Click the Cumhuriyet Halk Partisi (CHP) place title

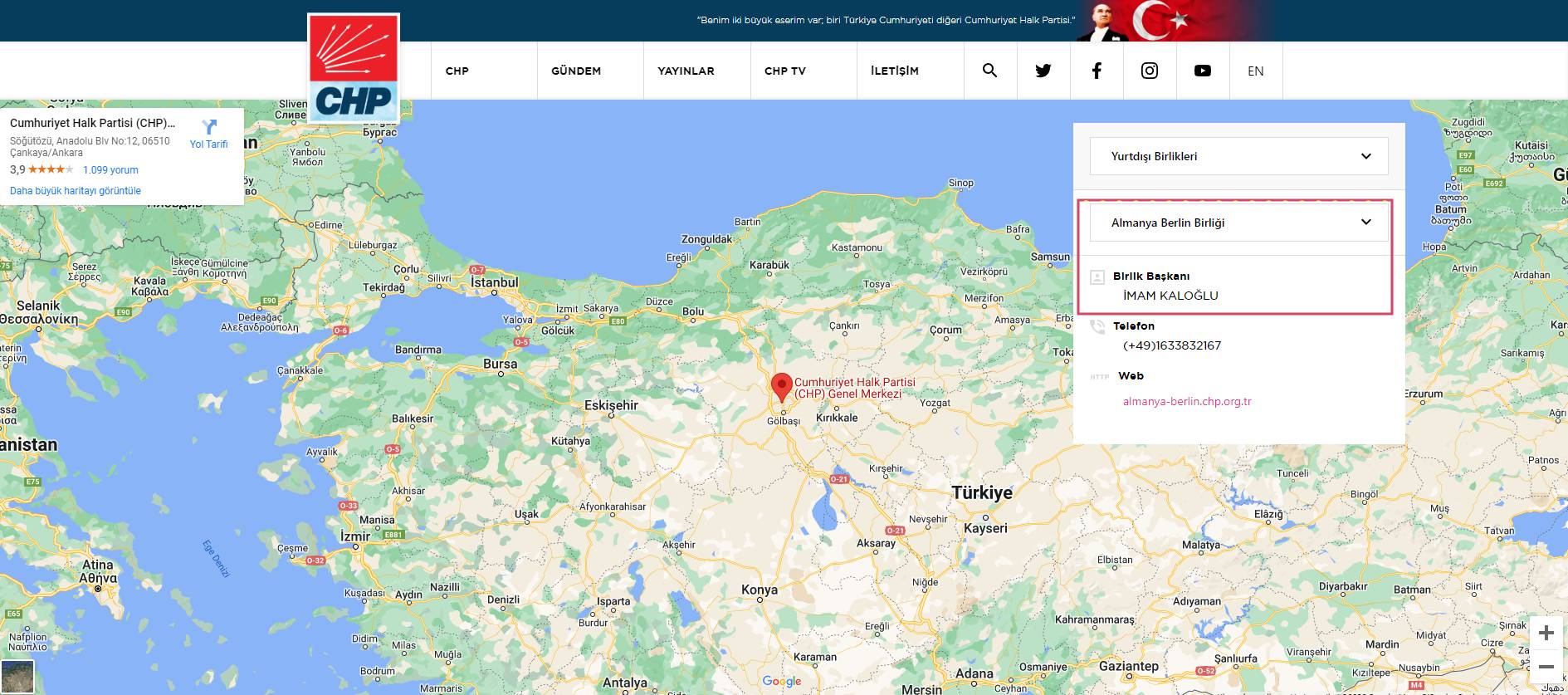[x=92, y=123]
